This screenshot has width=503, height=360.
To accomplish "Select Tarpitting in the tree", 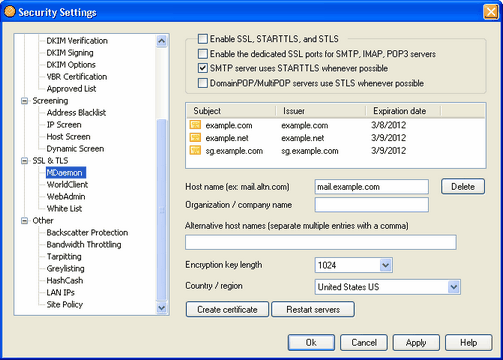I will point(64,257).
